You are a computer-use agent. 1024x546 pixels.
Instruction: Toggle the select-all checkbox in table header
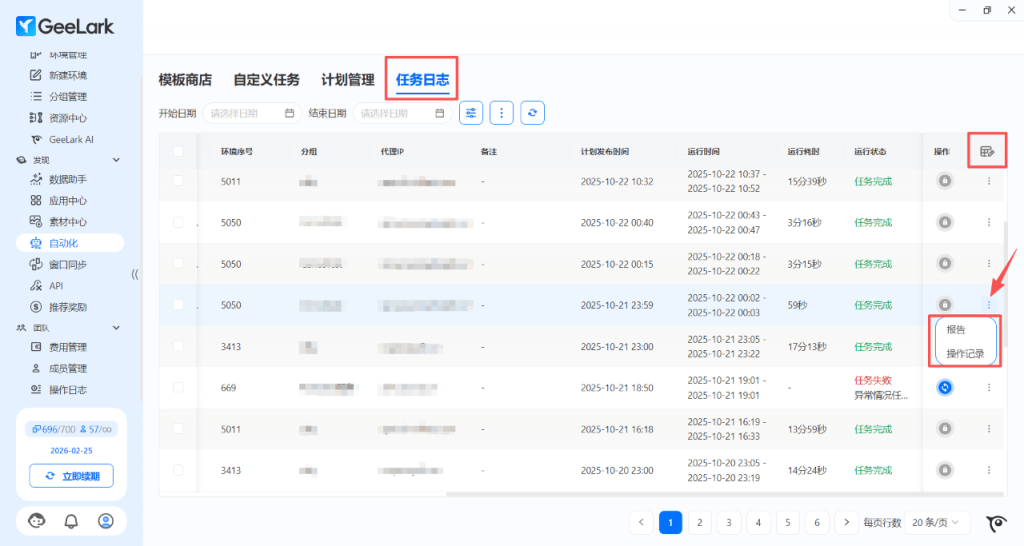point(178,152)
